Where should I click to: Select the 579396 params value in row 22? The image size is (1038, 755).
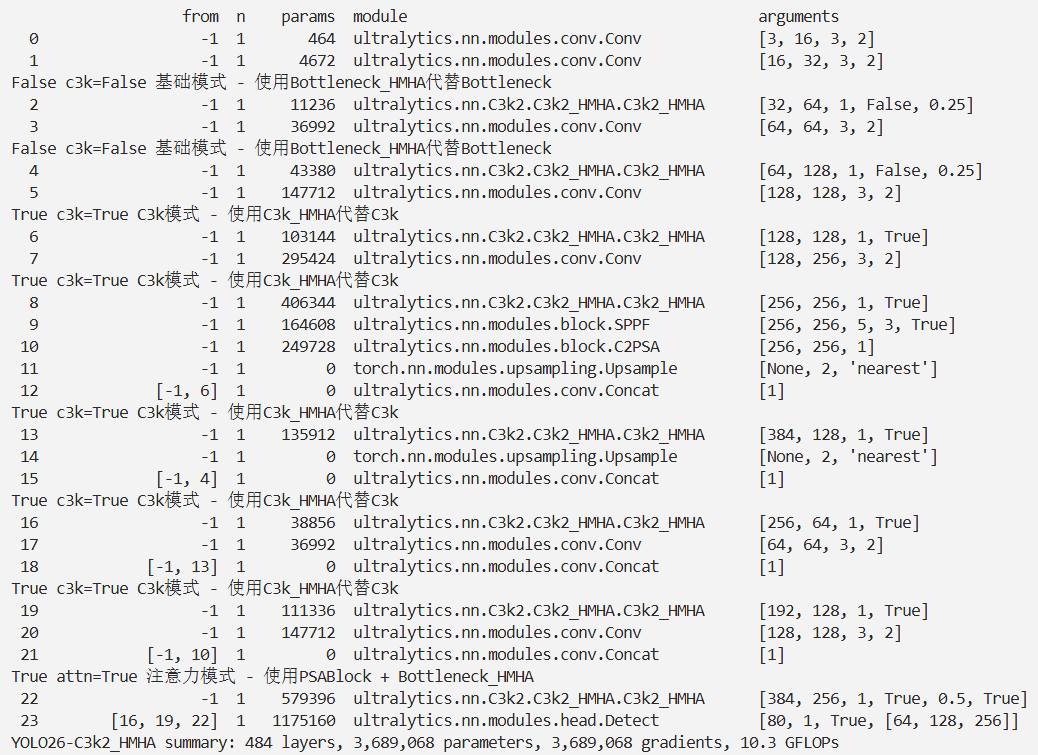pos(308,698)
